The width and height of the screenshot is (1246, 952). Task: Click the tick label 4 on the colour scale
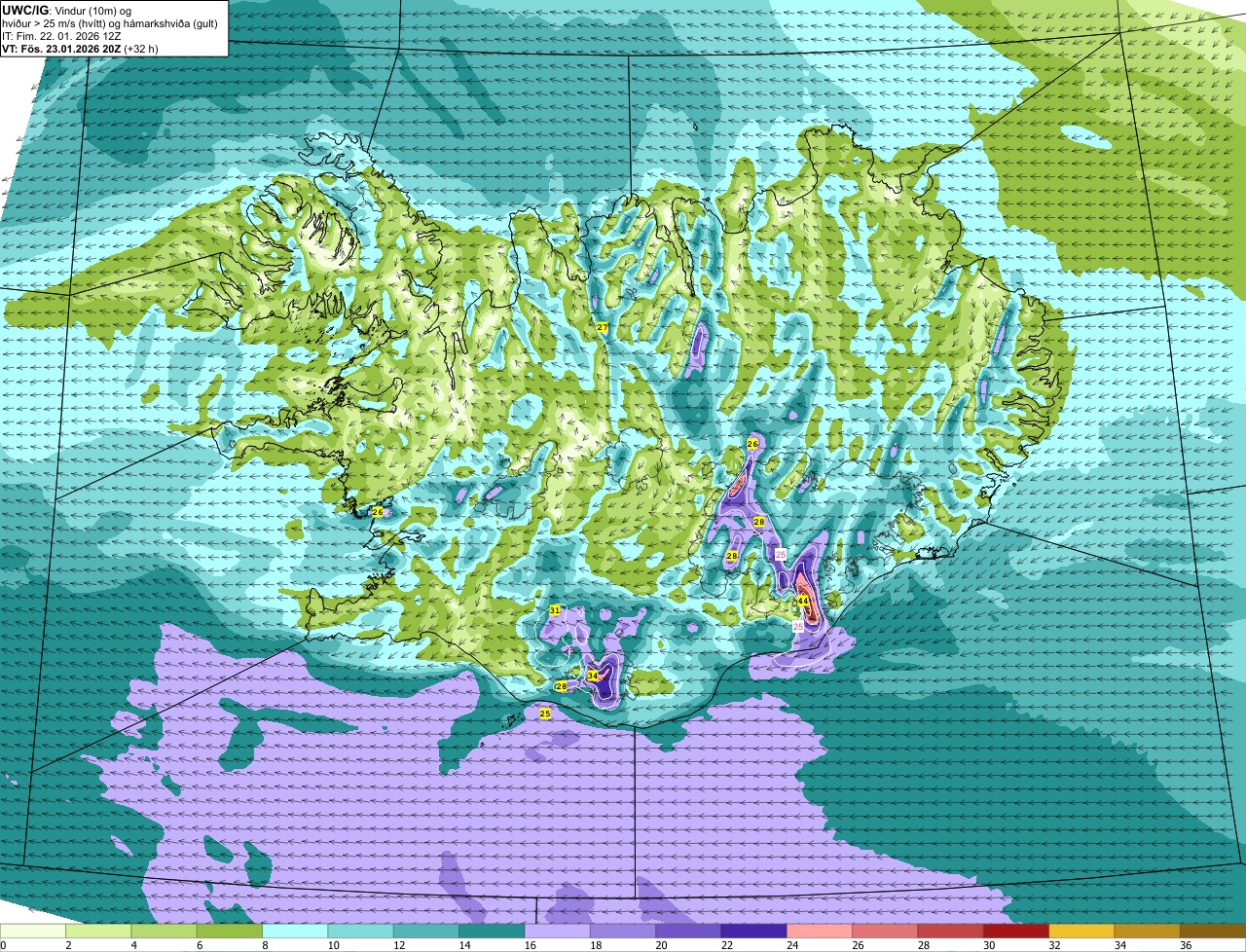tap(133, 945)
